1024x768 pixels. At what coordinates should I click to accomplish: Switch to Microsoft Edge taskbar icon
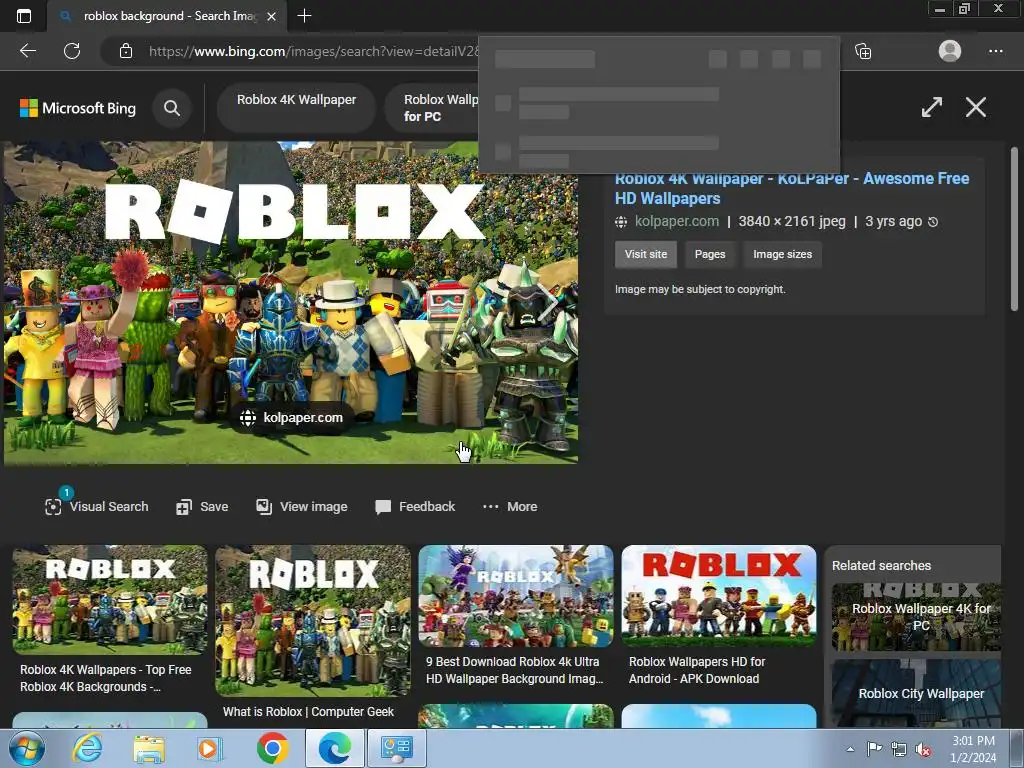point(334,748)
